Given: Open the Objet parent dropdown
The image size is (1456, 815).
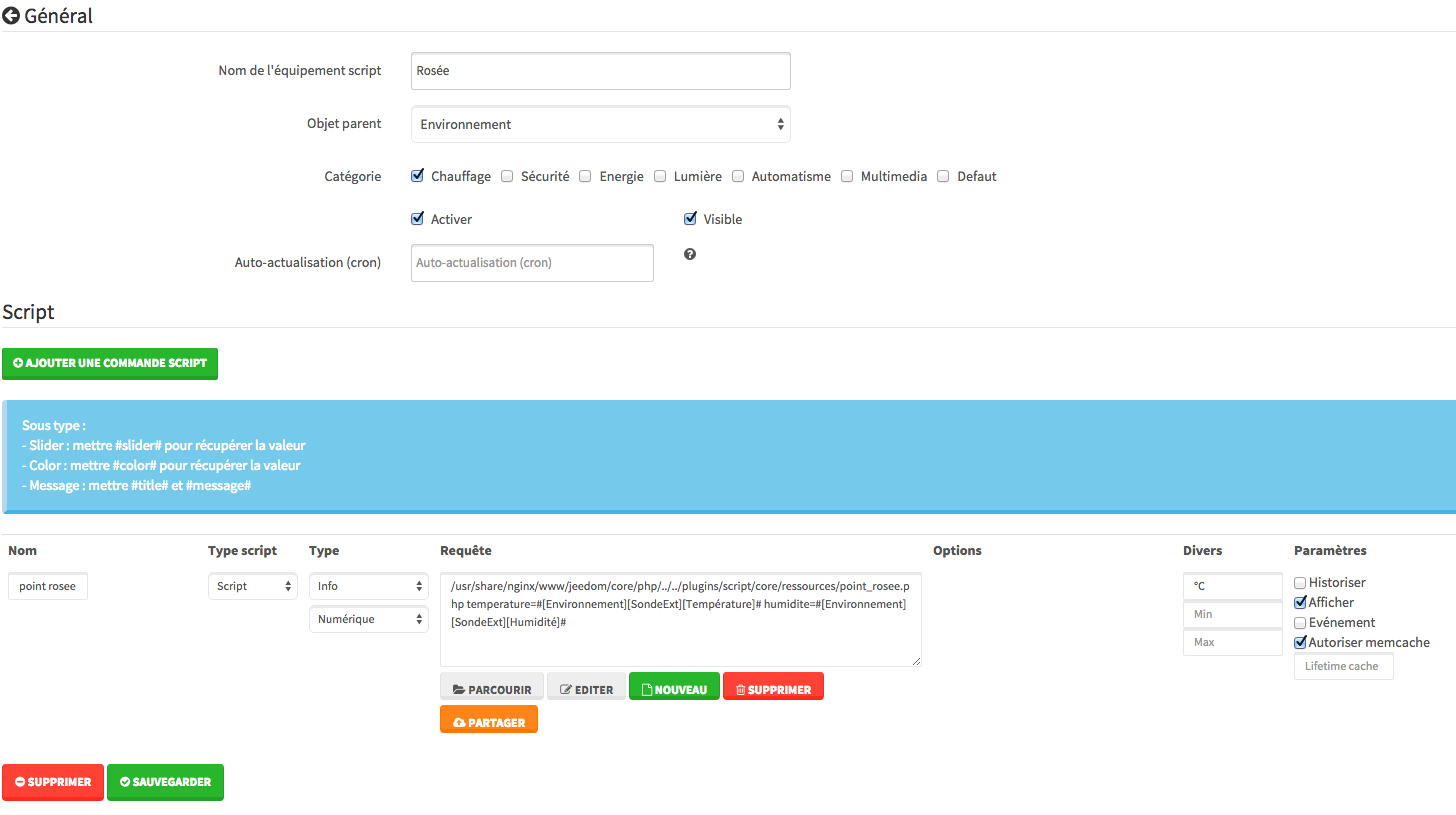Looking at the screenshot, I should coord(600,124).
